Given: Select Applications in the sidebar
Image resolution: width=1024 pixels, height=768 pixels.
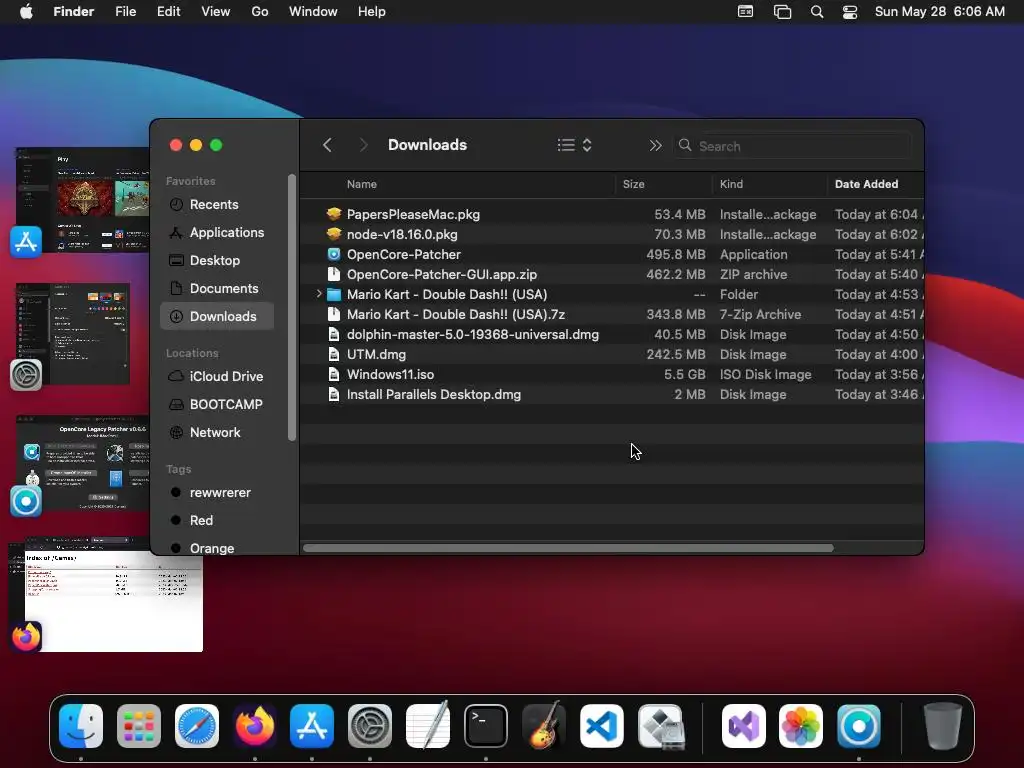Looking at the screenshot, I should pyautogui.click(x=217, y=232).
